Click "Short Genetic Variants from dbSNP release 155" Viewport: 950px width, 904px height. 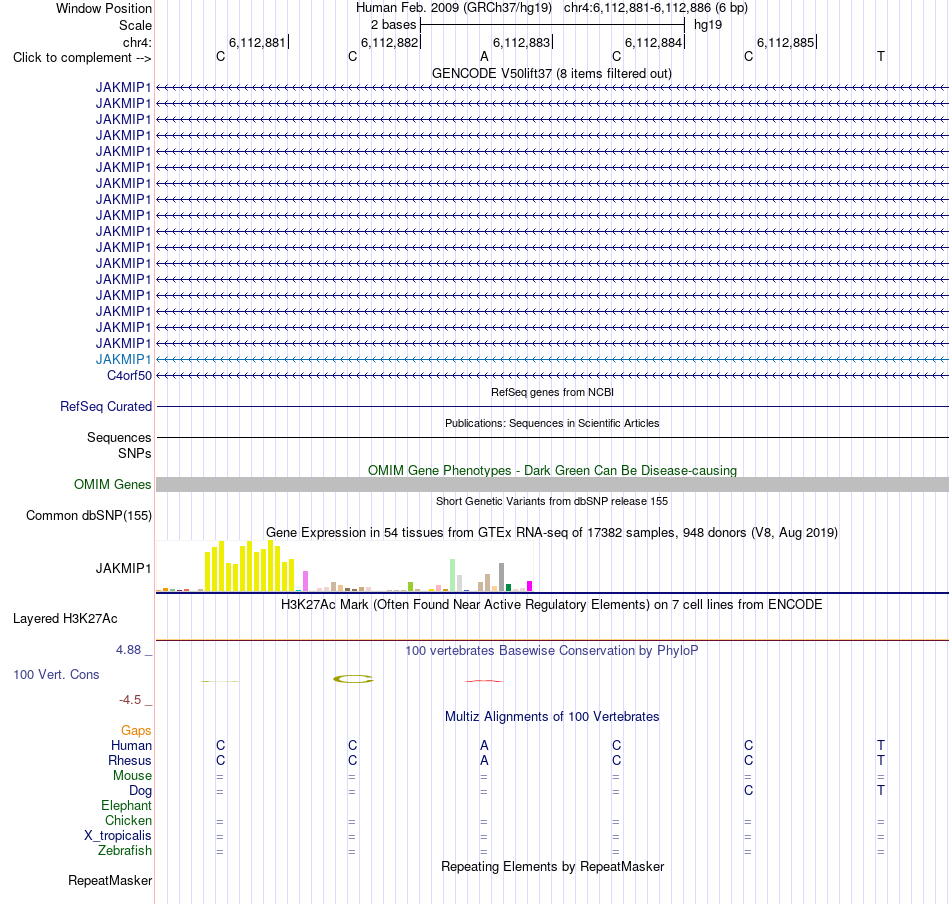pos(552,501)
